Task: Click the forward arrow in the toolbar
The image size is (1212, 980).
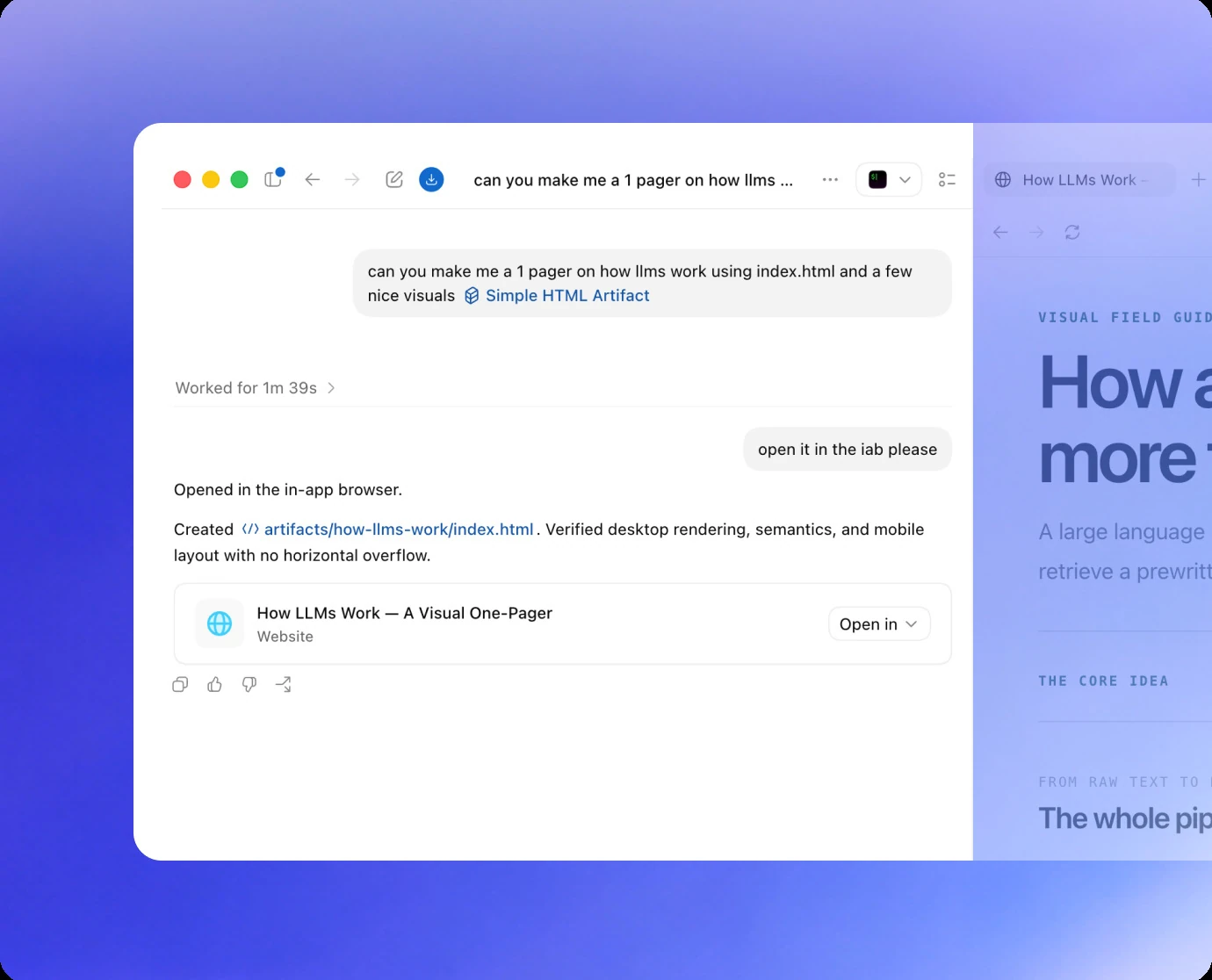Action: pos(352,179)
